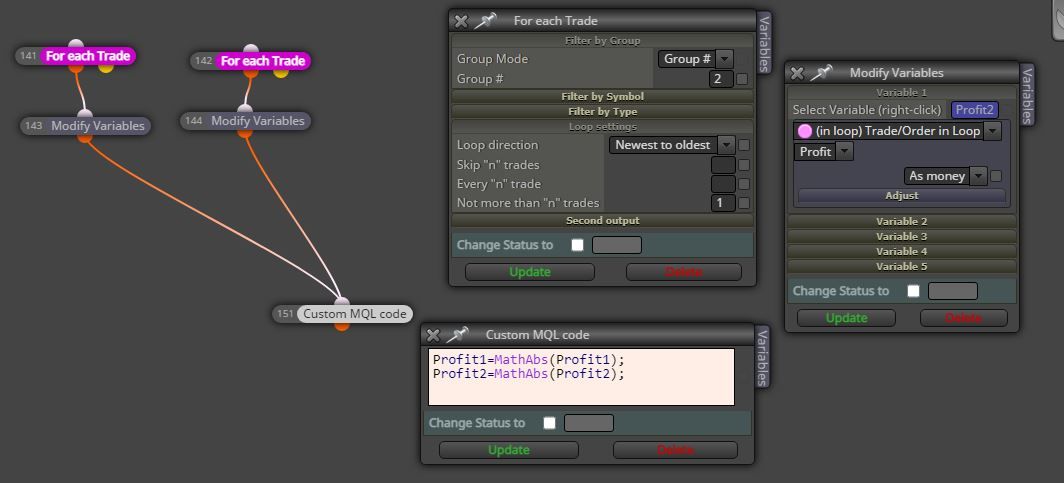
Task: Select Custom MQL code block 151
Action: [x=354, y=313]
